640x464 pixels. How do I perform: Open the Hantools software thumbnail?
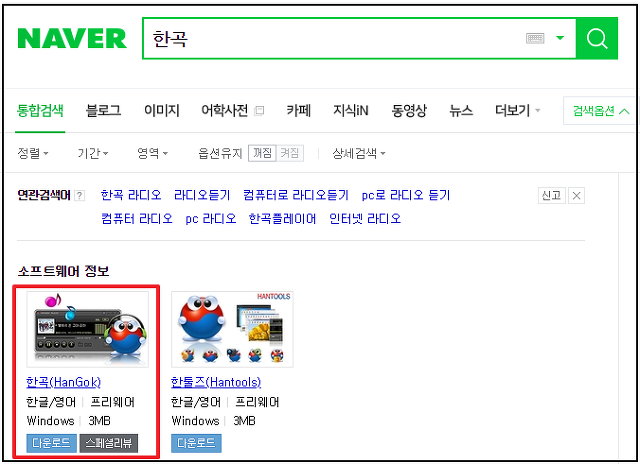click(232, 329)
